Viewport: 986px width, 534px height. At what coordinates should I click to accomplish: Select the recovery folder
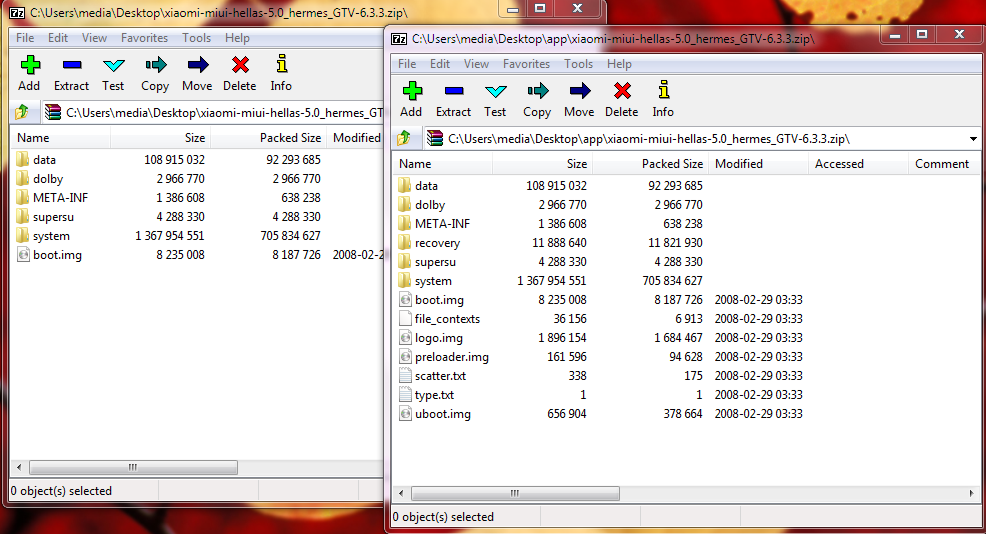tap(437, 243)
